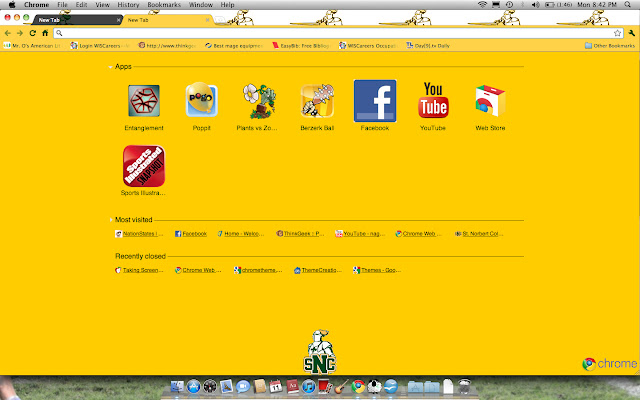Viewport: 640px width, 400px height.
Task: Open Other Bookmarks folder
Action: [610, 46]
